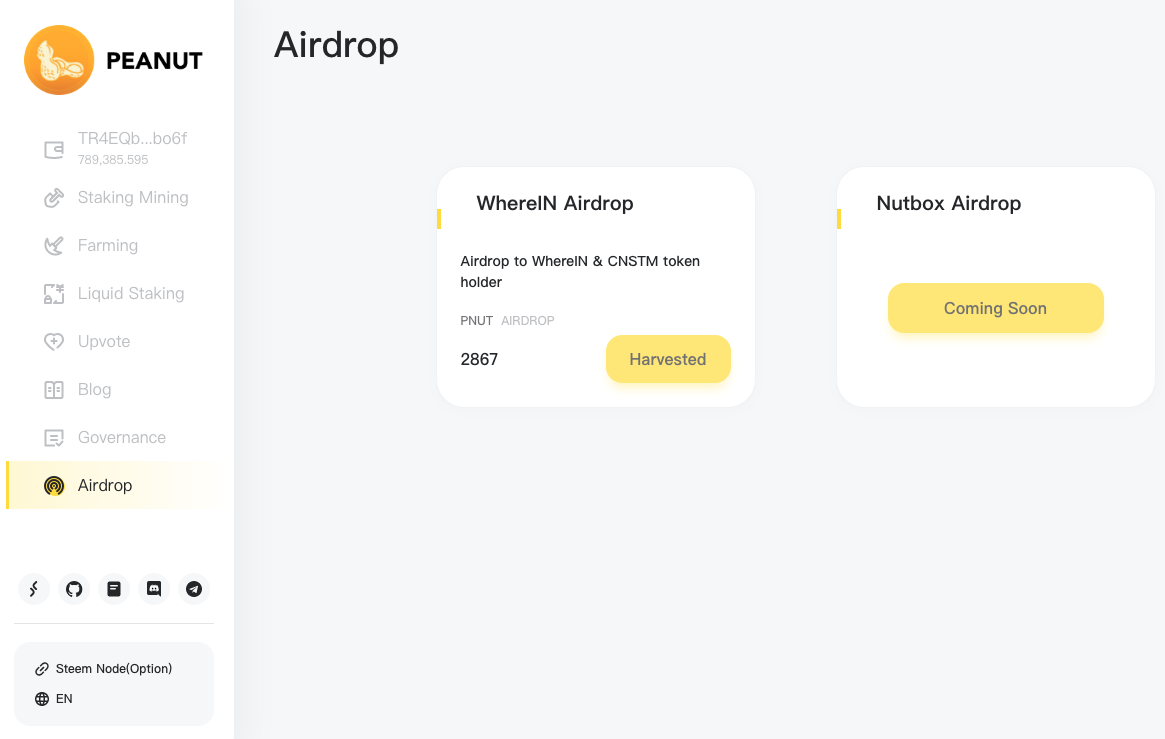Select the WhereIN Airdrop card title
The width and height of the screenshot is (1165, 739).
[x=555, y=204]
